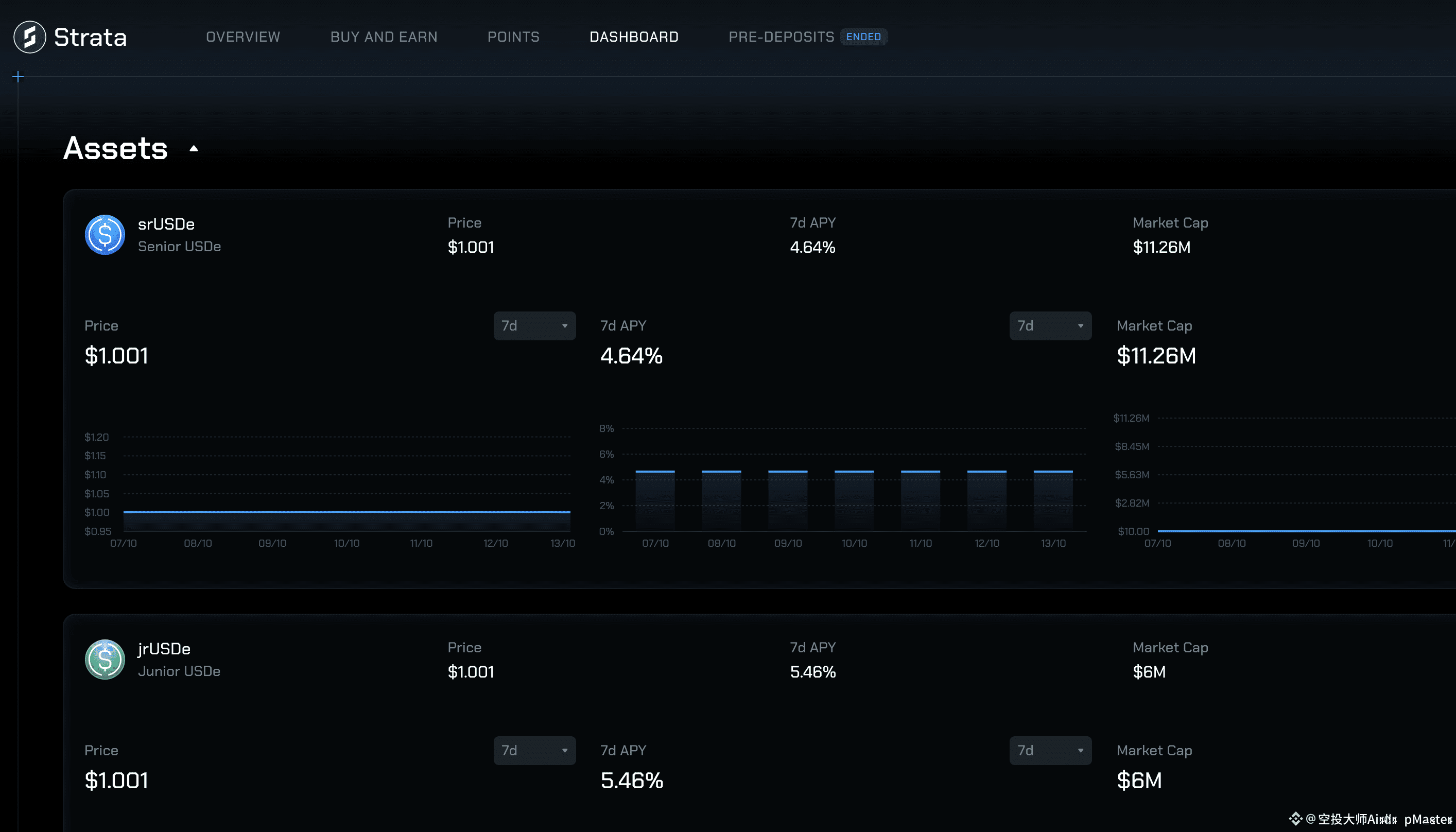This screenshot has width=1456, height=832.
Task: Click the srUSDe Senior USDe asset name
Action: pos(166,224)
